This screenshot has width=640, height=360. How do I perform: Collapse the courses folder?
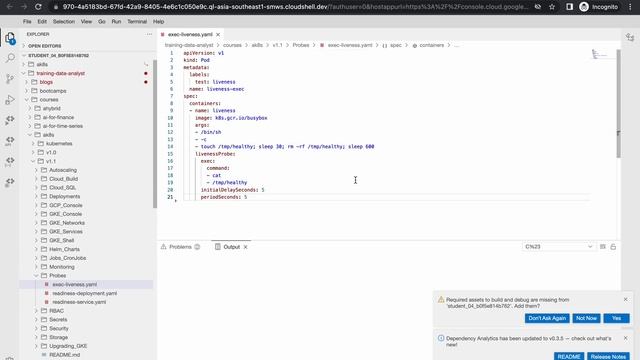tap(49, 100)
